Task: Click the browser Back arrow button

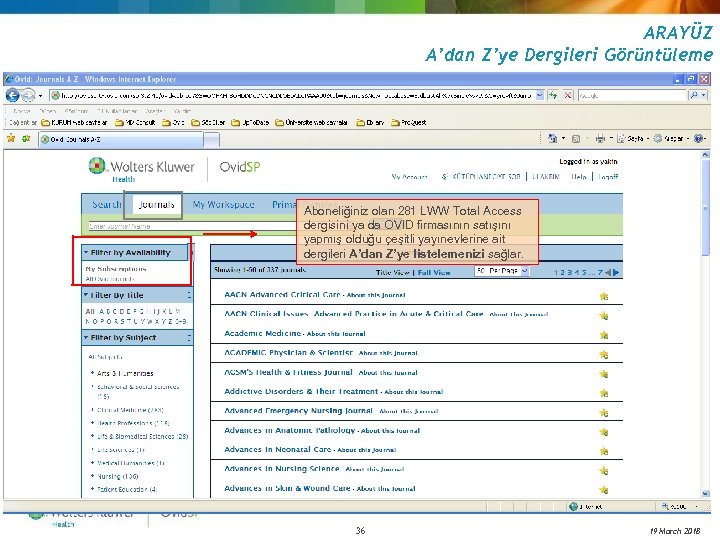Action: click(12, 96)
